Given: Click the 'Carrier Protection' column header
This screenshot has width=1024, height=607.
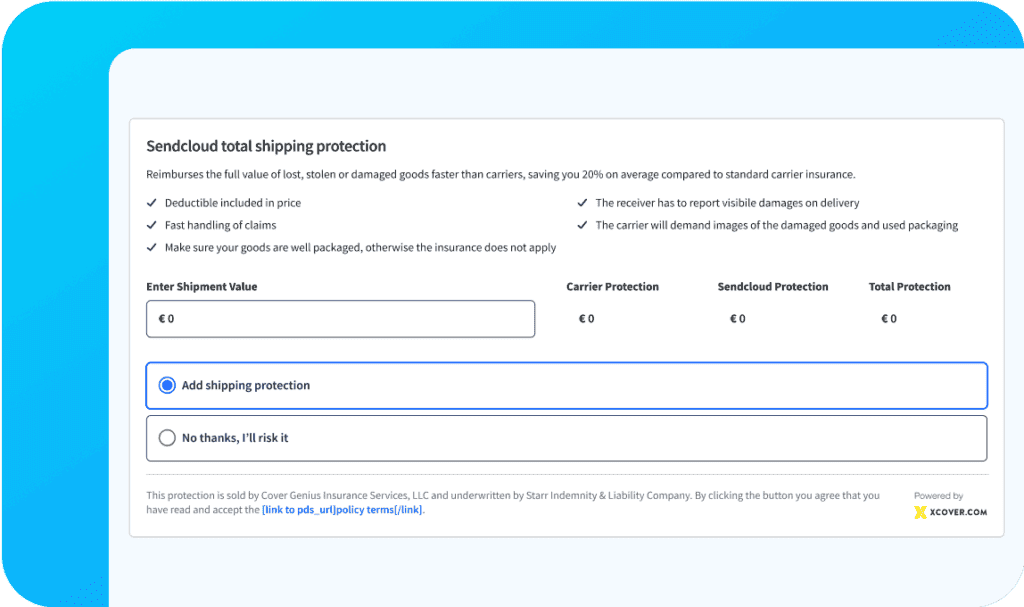Looking at the screenshot, I should pos(612,287).
